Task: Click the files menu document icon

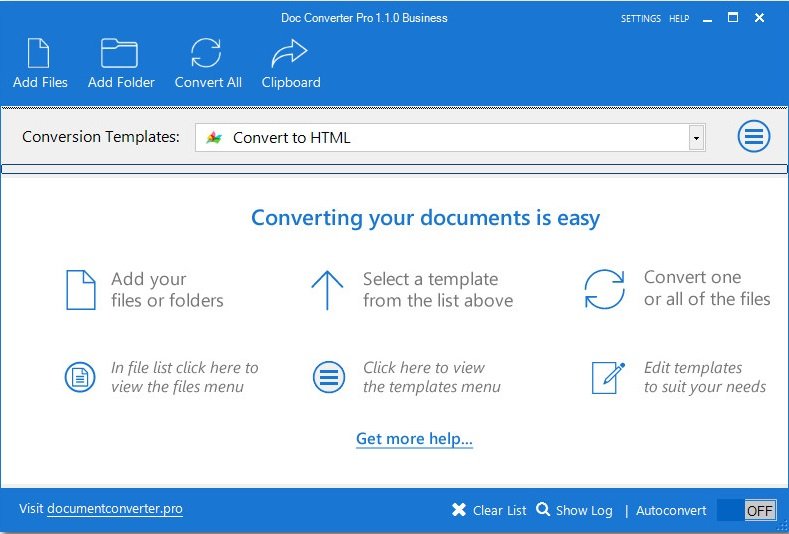Action: (79, 377)
